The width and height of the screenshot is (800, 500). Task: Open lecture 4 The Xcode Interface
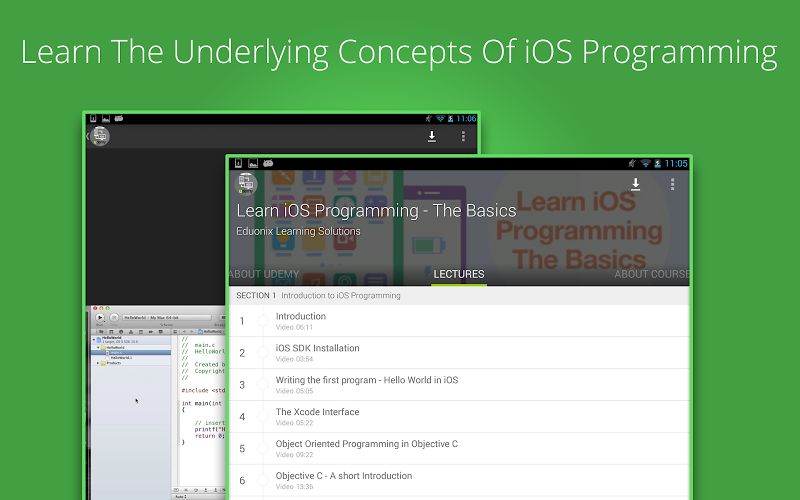tap(459, 416)
